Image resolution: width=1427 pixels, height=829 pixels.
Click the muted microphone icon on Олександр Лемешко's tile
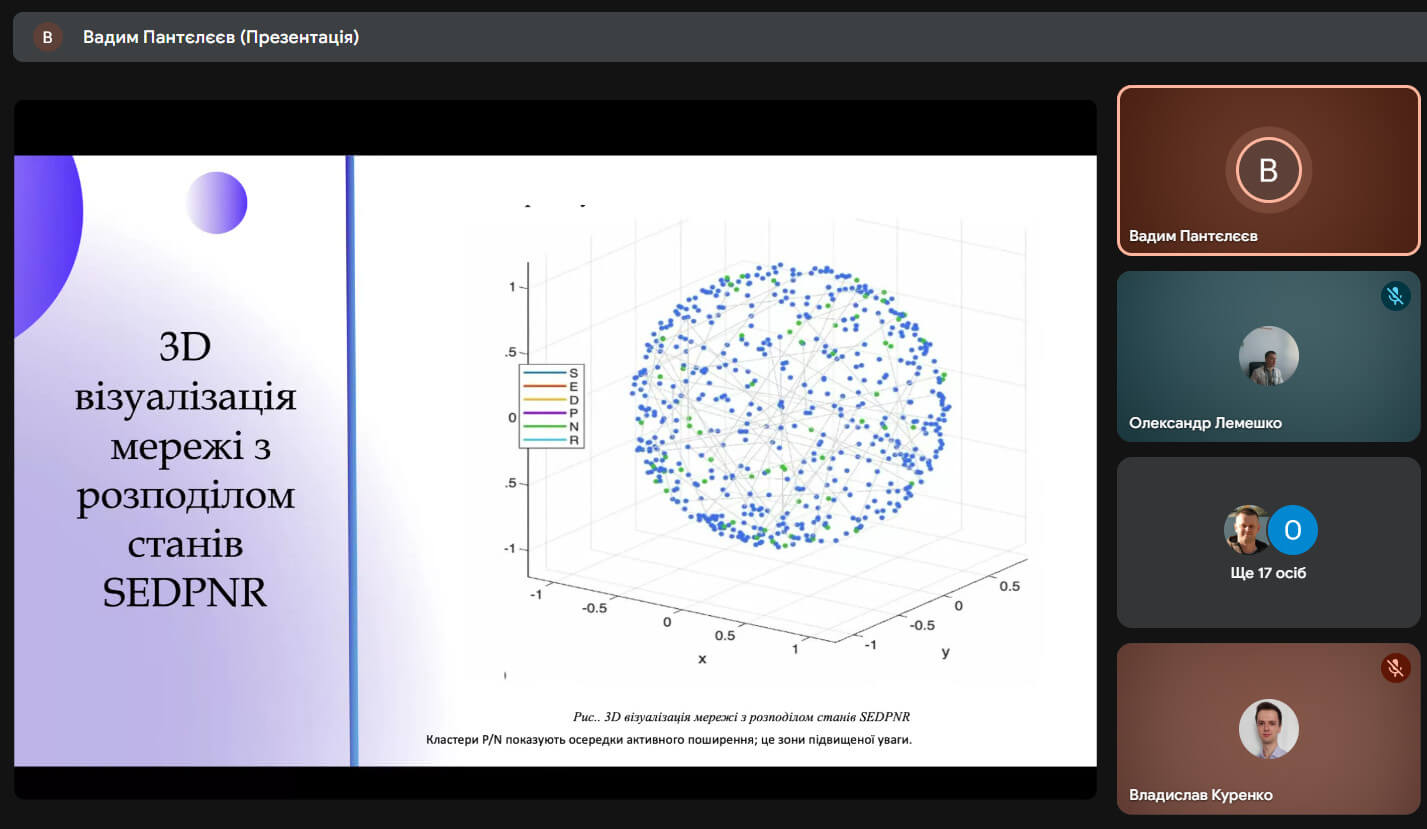[x=1395, y=296]
